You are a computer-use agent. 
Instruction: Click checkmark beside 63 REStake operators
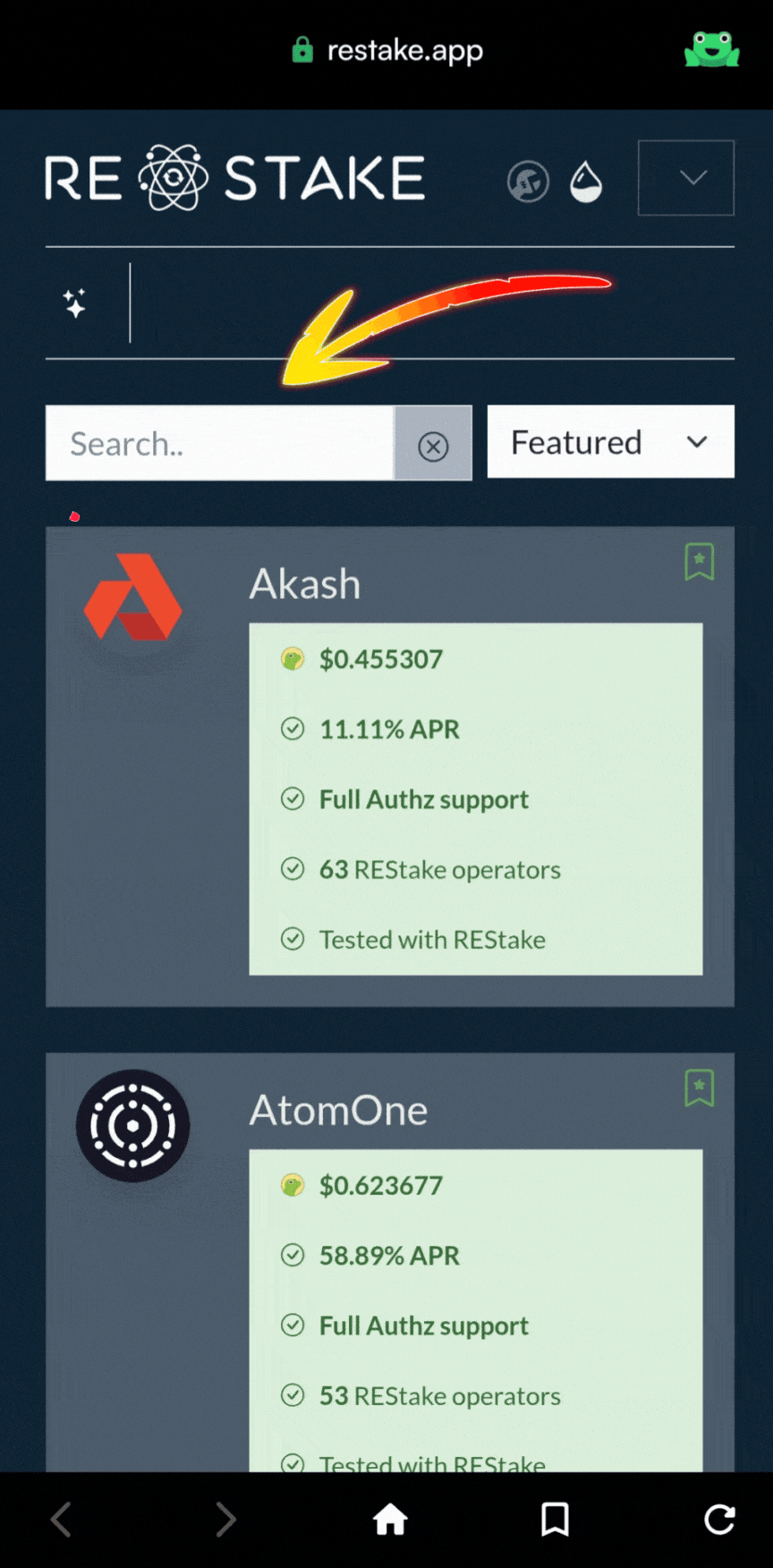tap(293, 868)
